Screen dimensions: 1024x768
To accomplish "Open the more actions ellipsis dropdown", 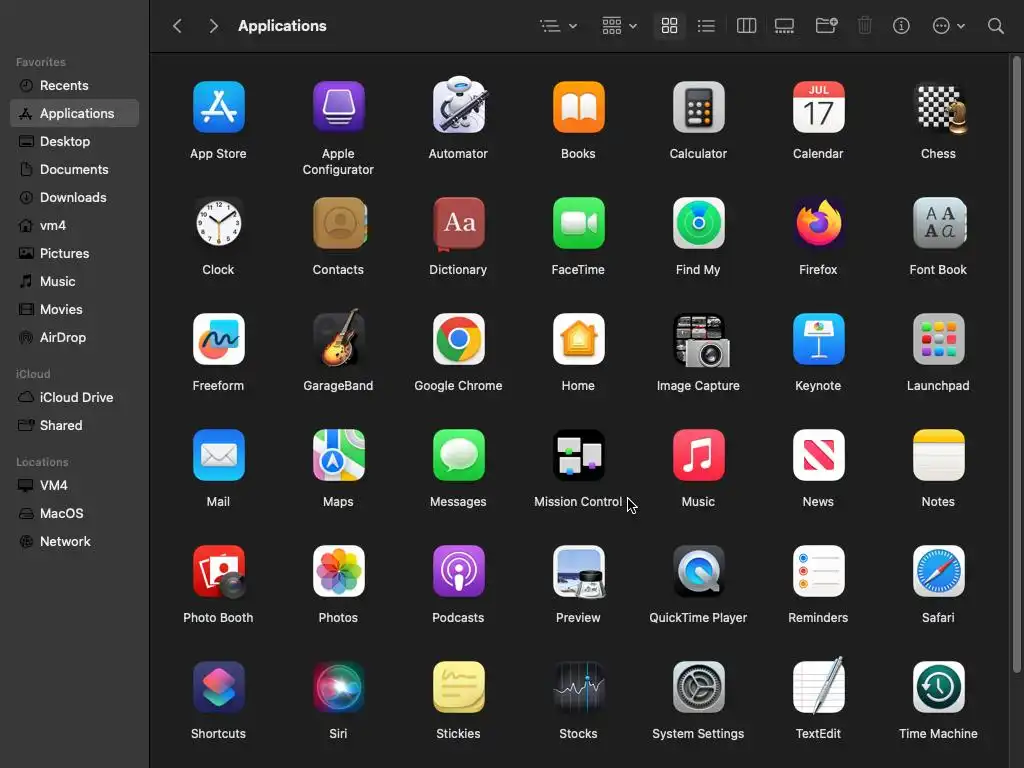I will pyautogui.click(x=948, y=26).
